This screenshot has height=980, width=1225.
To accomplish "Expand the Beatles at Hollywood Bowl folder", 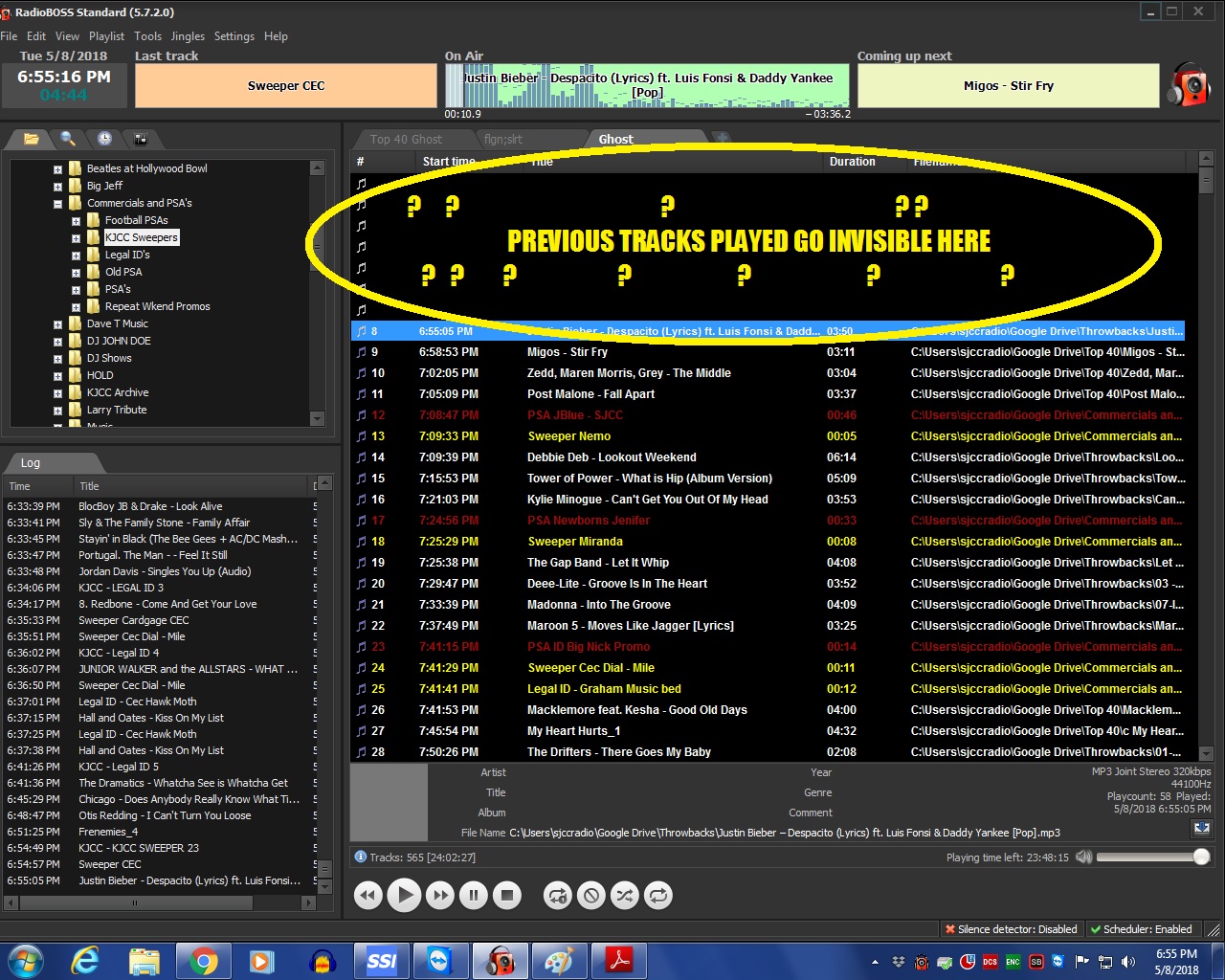I will pyautogui.click(x=57, y=169).
